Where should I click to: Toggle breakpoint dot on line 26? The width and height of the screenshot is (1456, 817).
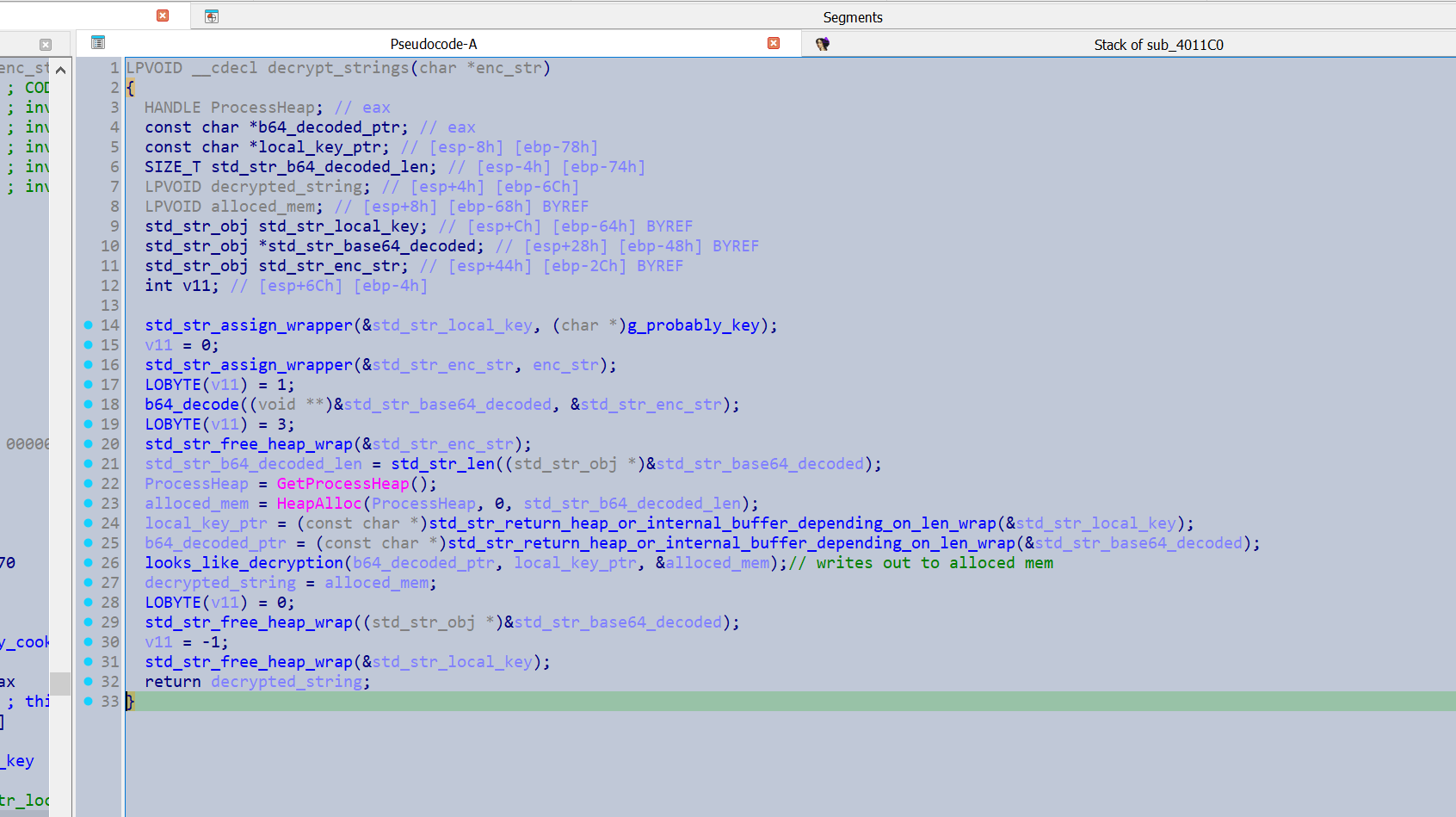point(88,563)
